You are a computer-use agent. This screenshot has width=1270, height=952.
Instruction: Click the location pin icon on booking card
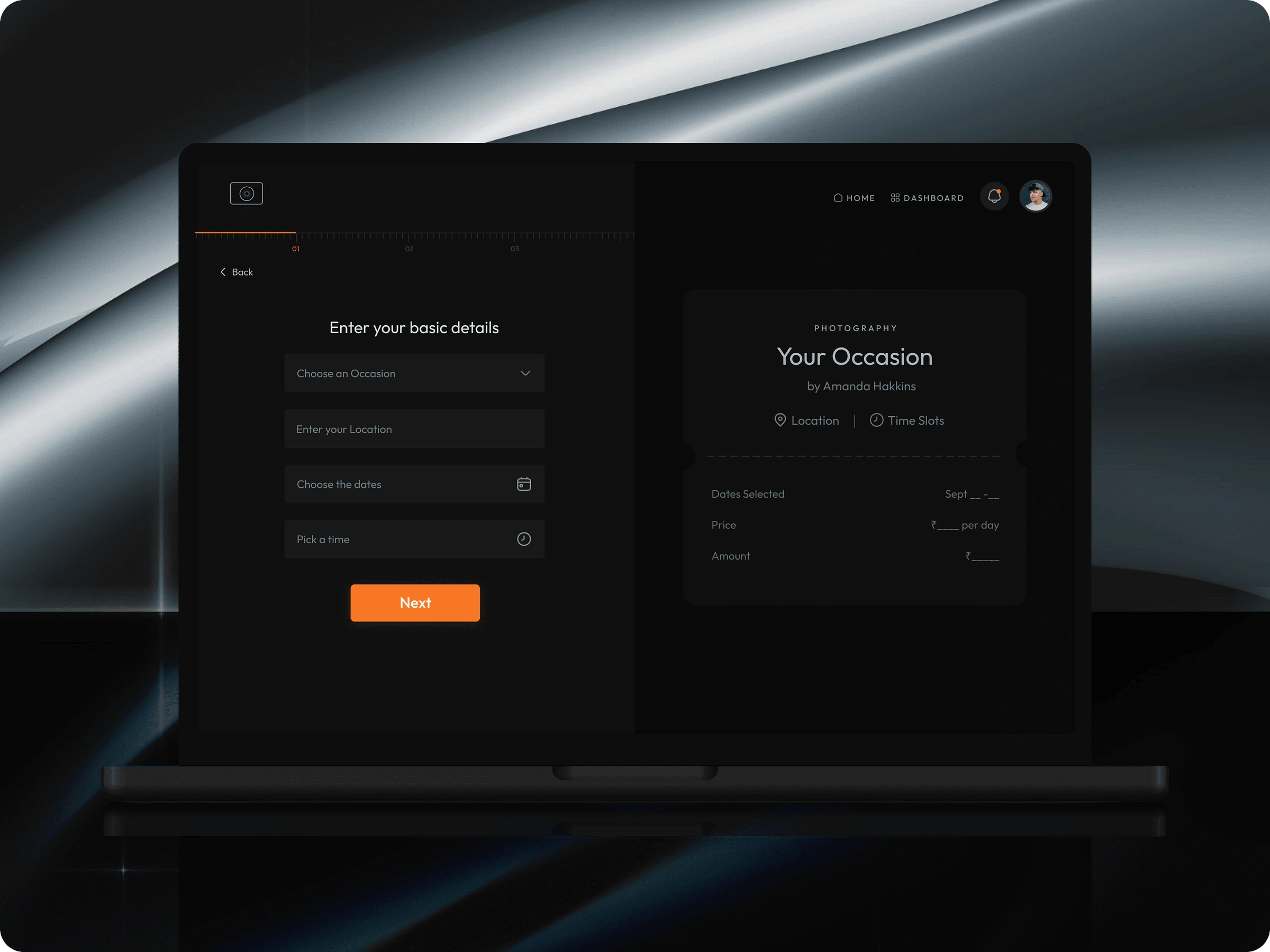coord(779,420)
